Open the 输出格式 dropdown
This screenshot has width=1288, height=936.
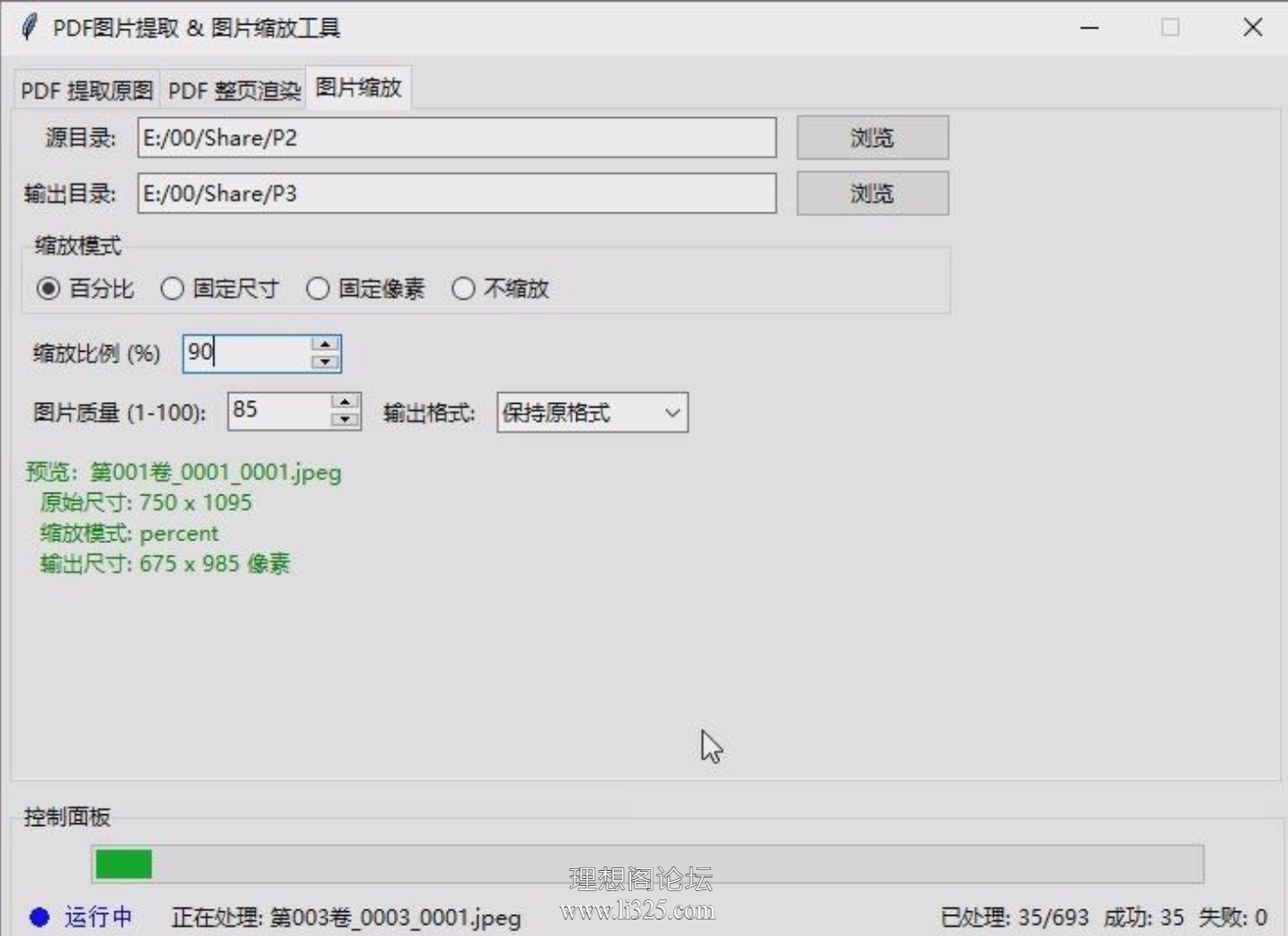point(593,413)
